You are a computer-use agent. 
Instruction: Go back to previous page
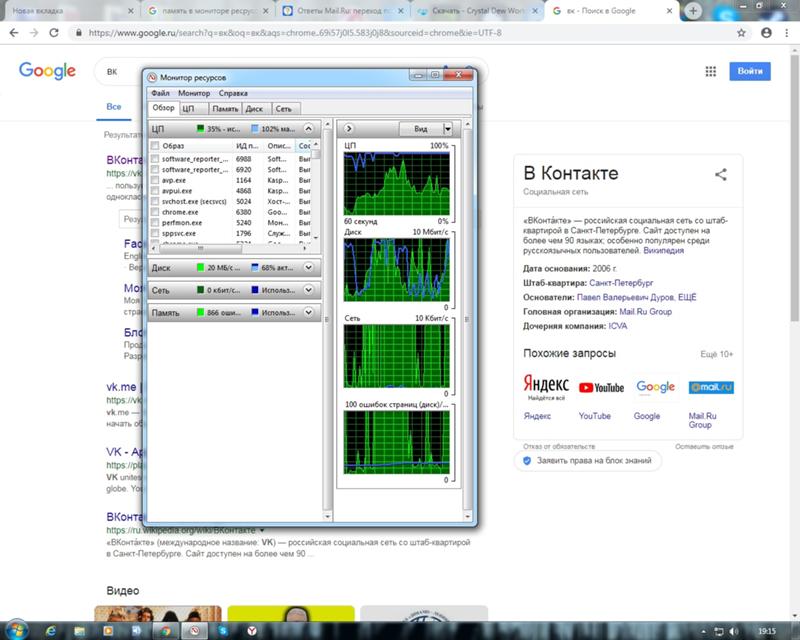[x=14, y=33]
